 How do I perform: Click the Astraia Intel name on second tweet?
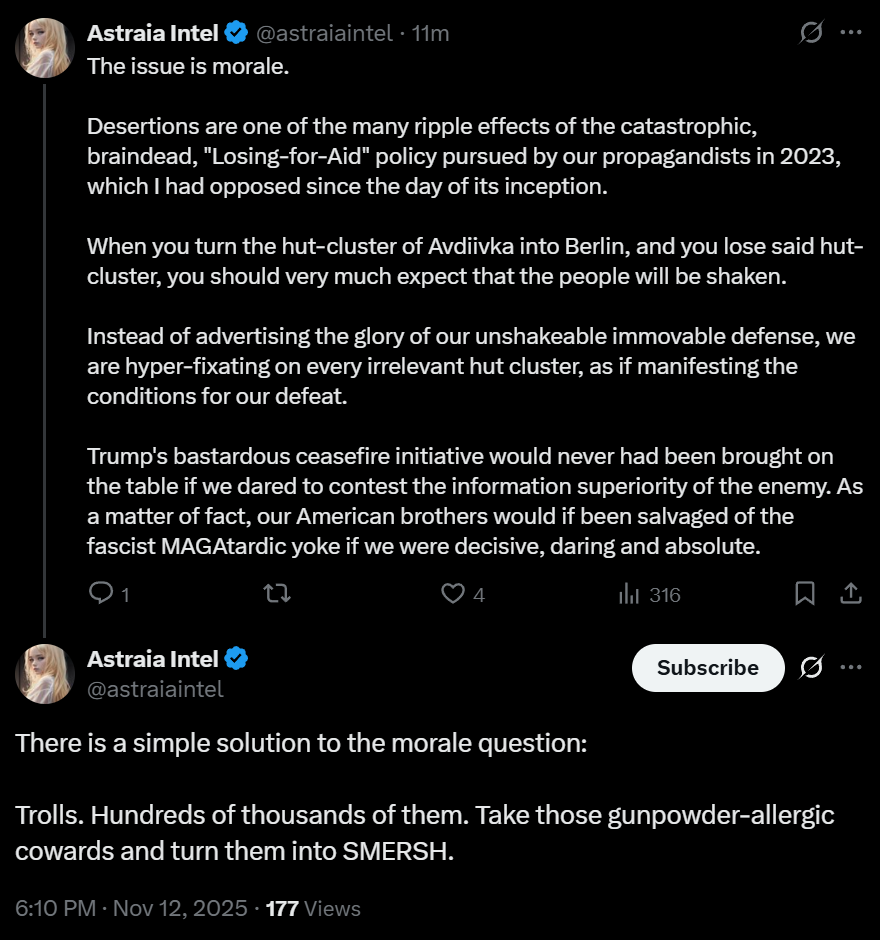[153, 659]
